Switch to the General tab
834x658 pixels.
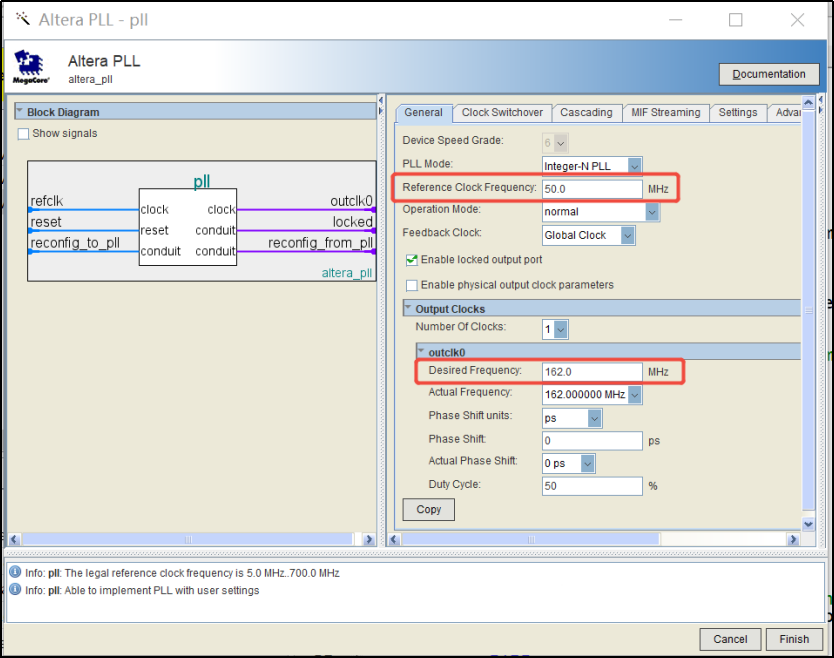pyautogui.click(x=423, y=113)
